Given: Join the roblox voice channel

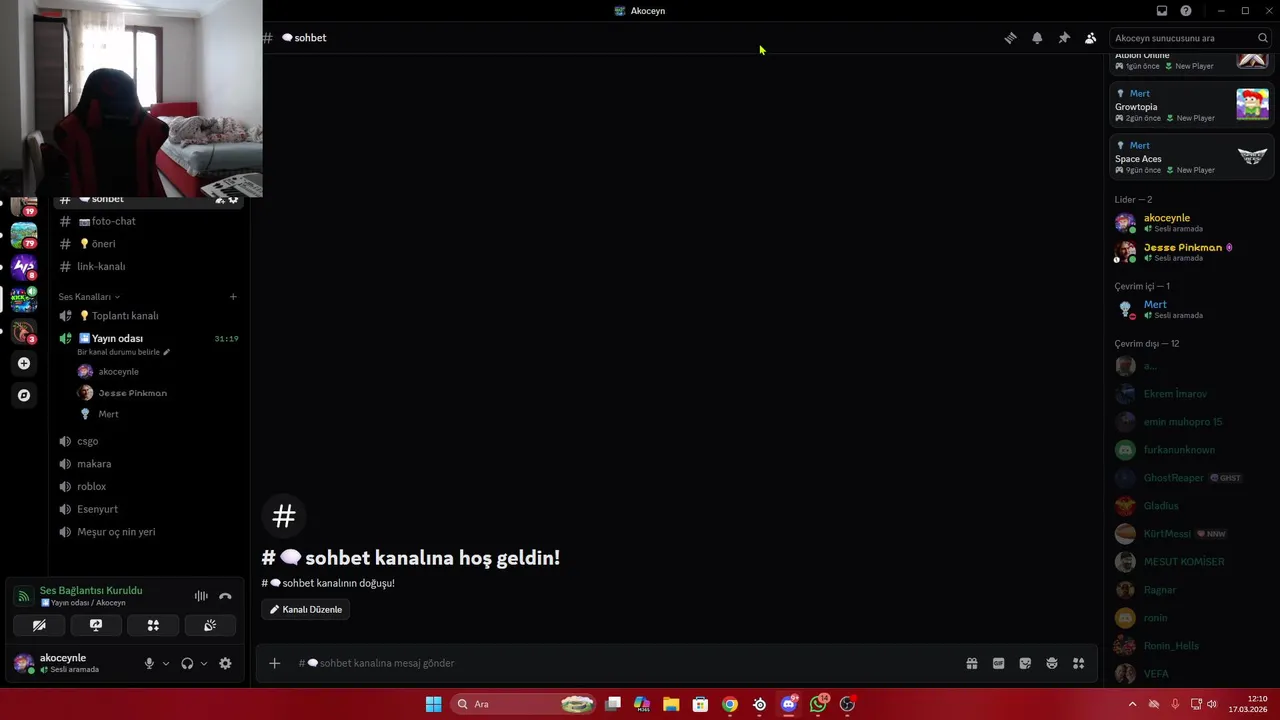Looking at the screenshot, I should (150, 487).
